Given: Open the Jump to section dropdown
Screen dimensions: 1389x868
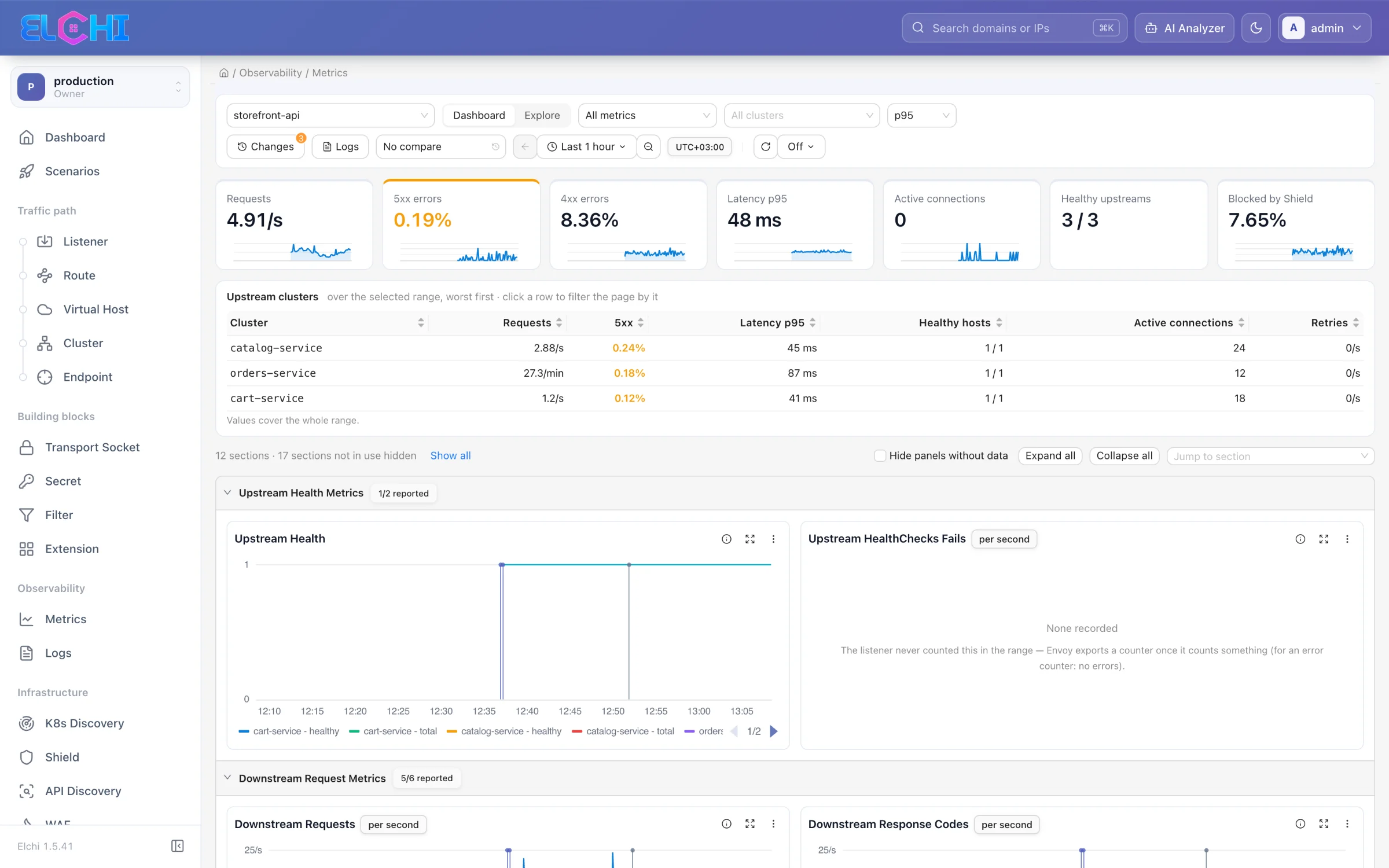Looking at the screenshot, I should 1270,456.
